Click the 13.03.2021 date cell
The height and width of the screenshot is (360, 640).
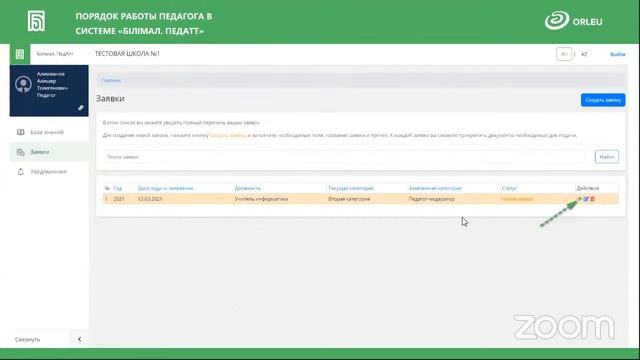[x=150, y=199]
